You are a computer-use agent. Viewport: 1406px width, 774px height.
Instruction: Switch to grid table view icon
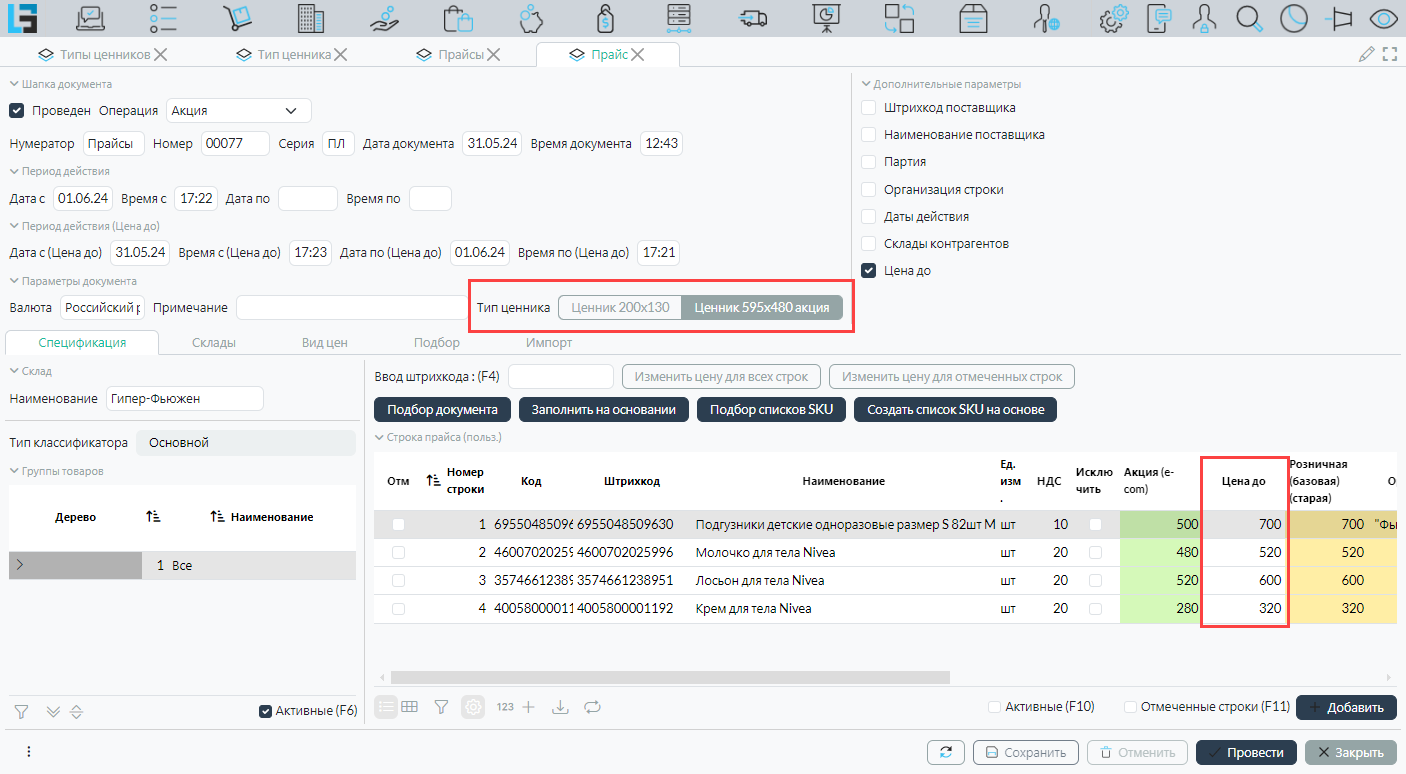click(409, 707)
